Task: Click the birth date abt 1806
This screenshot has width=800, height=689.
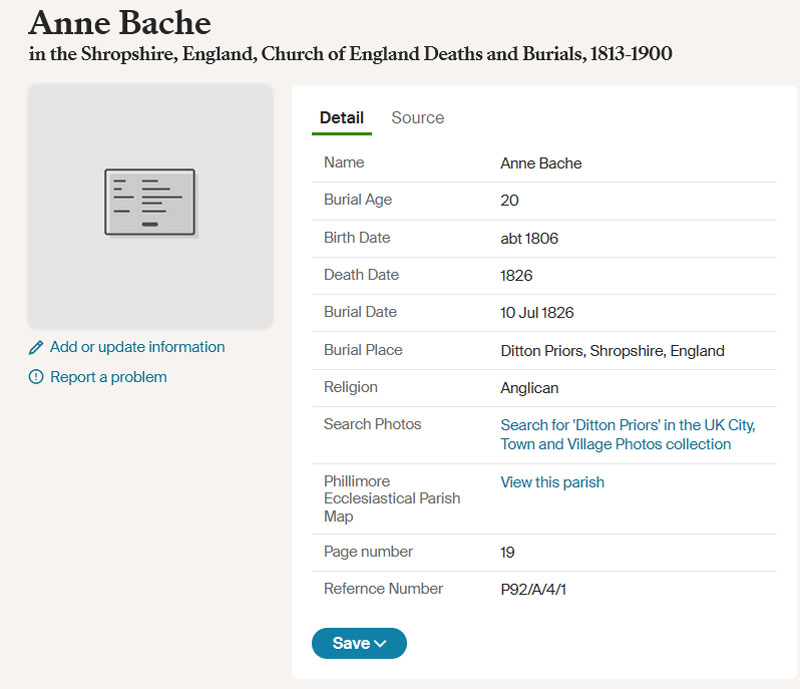Action: (529, 239)
